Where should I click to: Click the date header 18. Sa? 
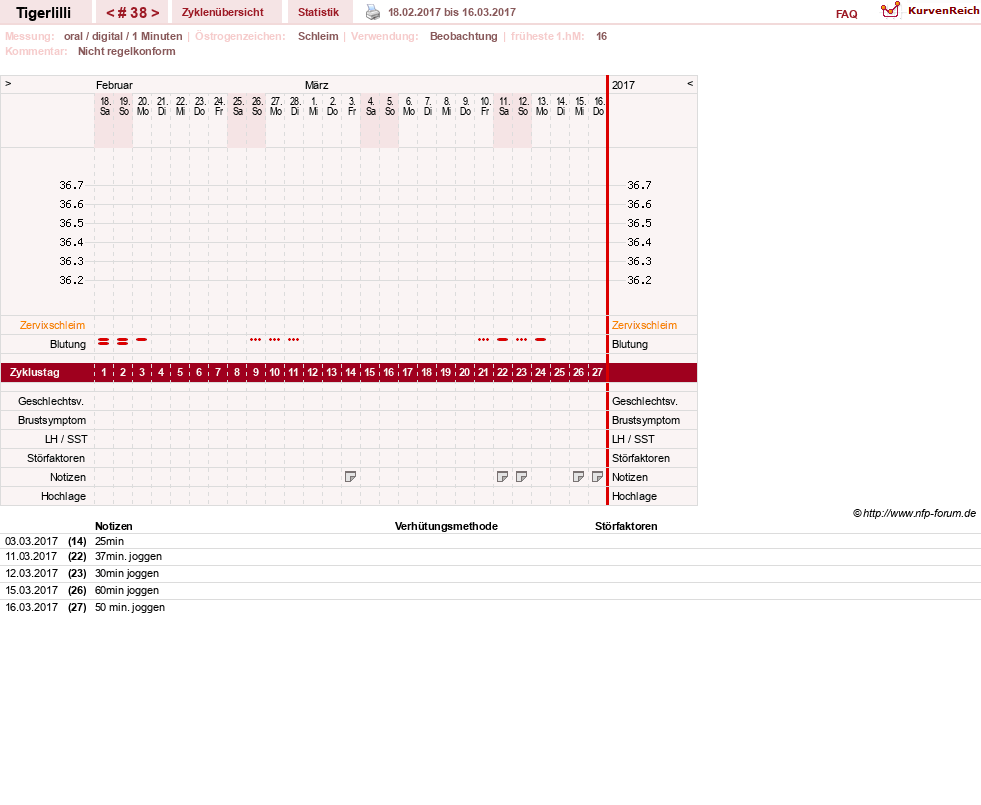[105, 106]
